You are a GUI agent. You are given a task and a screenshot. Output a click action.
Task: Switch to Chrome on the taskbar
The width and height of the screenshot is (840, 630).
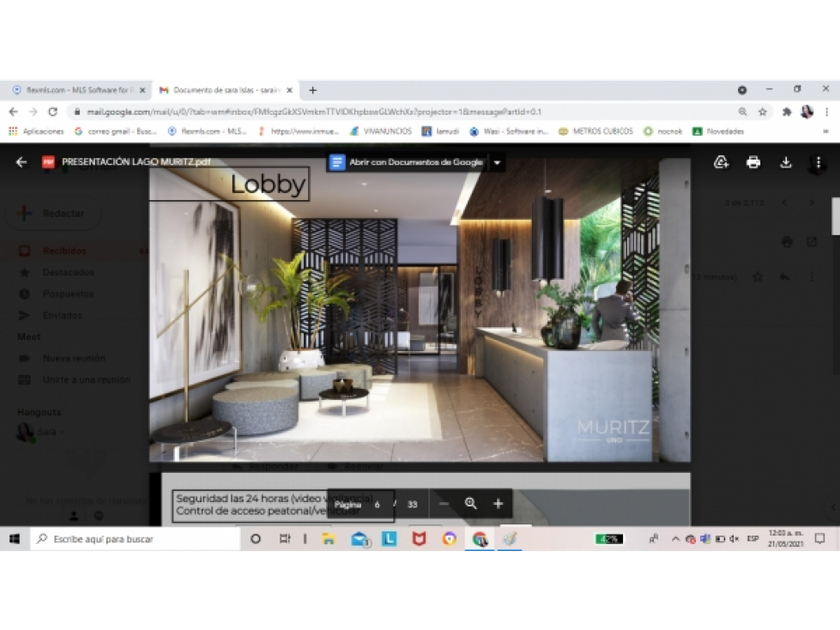point(479,539)
